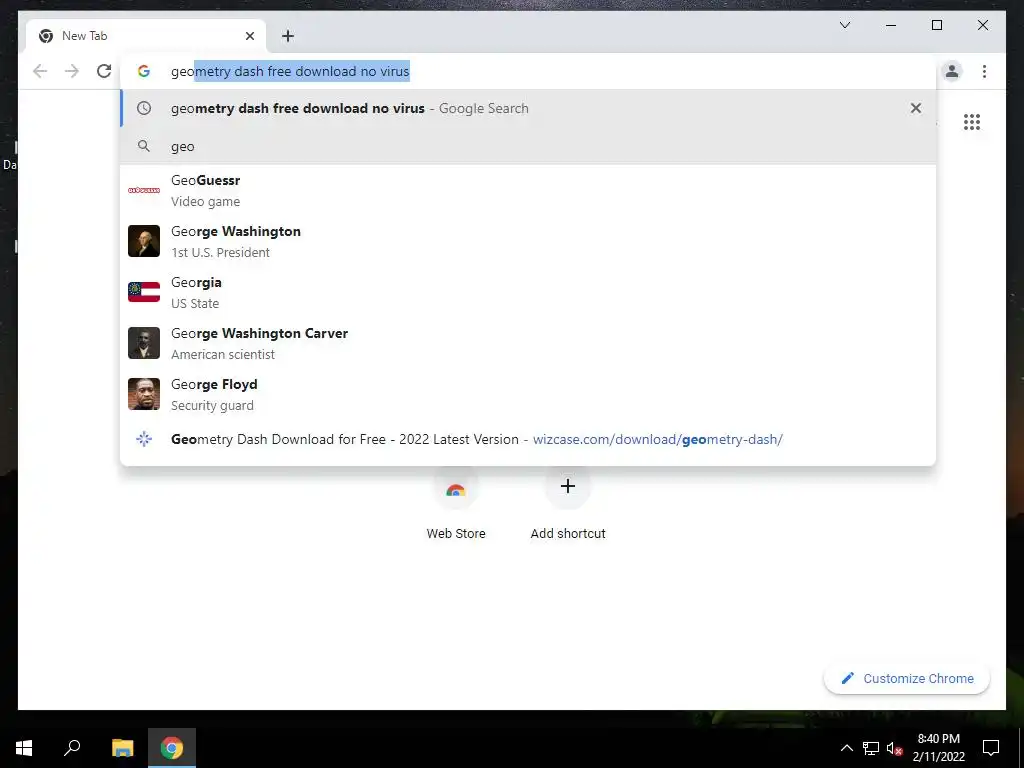Open Chrome's three-dot menu
1024x768 pixels.
point(984,71)
